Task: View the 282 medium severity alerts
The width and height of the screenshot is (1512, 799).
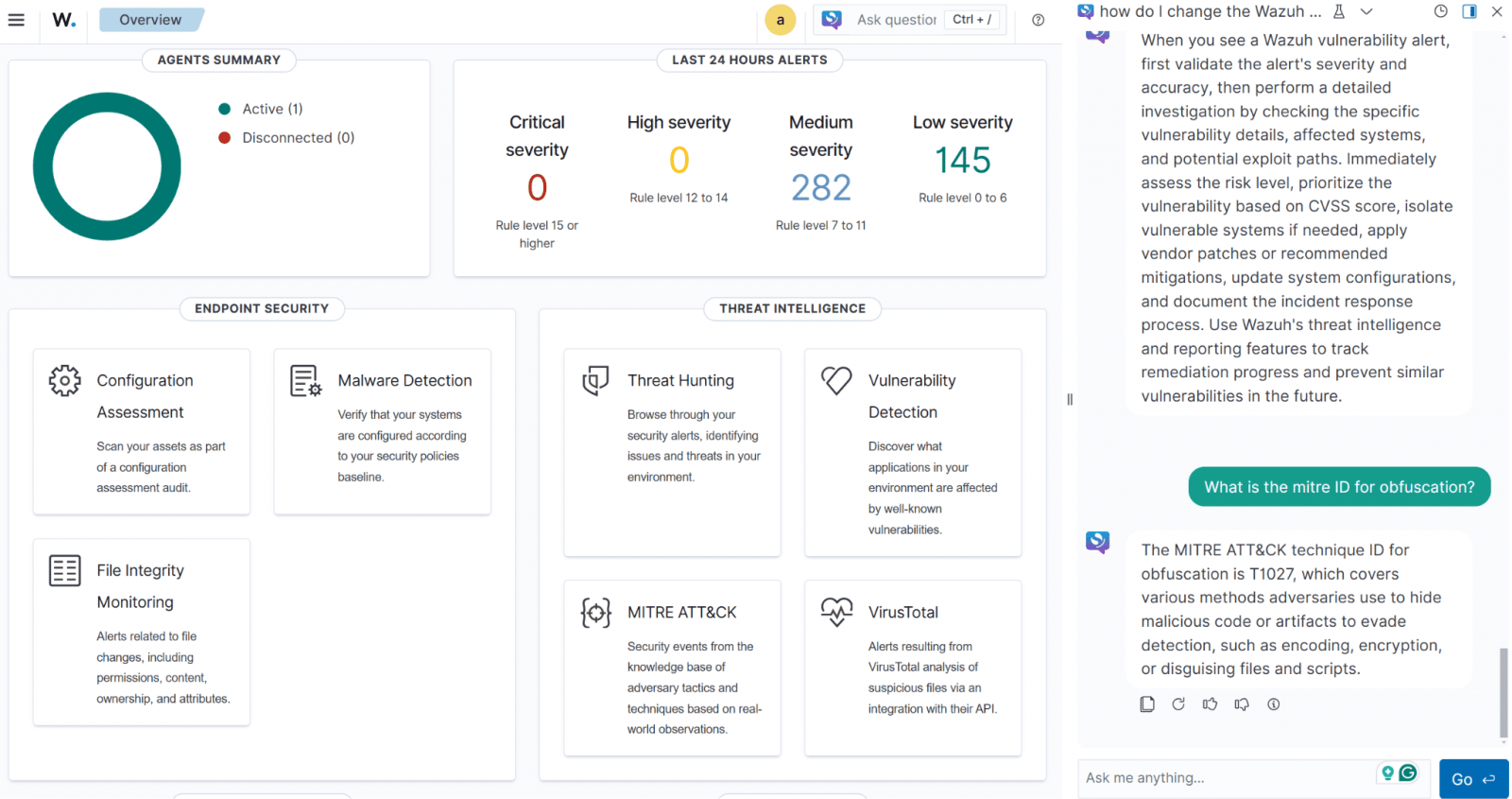Action: 820,188
